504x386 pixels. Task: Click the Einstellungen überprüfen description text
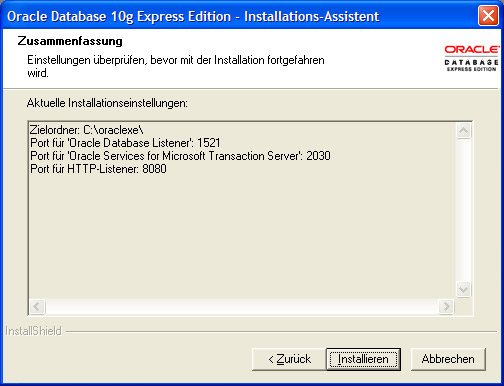click(x=176, y=66)
